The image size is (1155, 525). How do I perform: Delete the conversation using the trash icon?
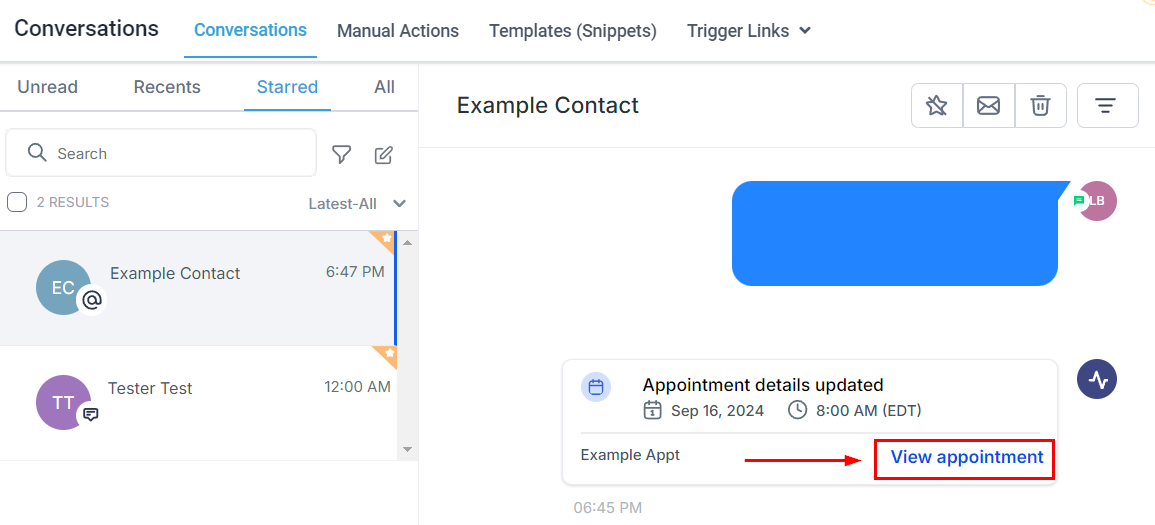[1040, 106]
